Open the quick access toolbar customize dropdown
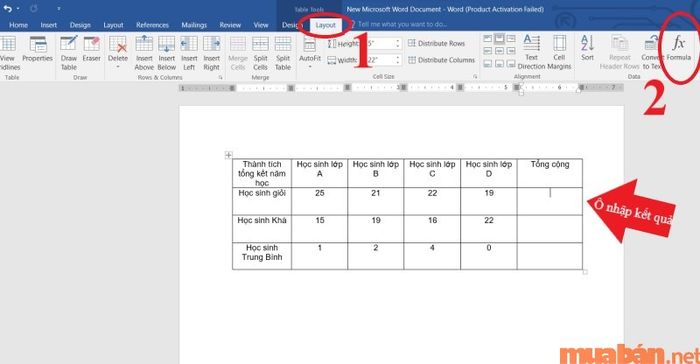This screenshot has height=364, width=700. tap(58, 8)
